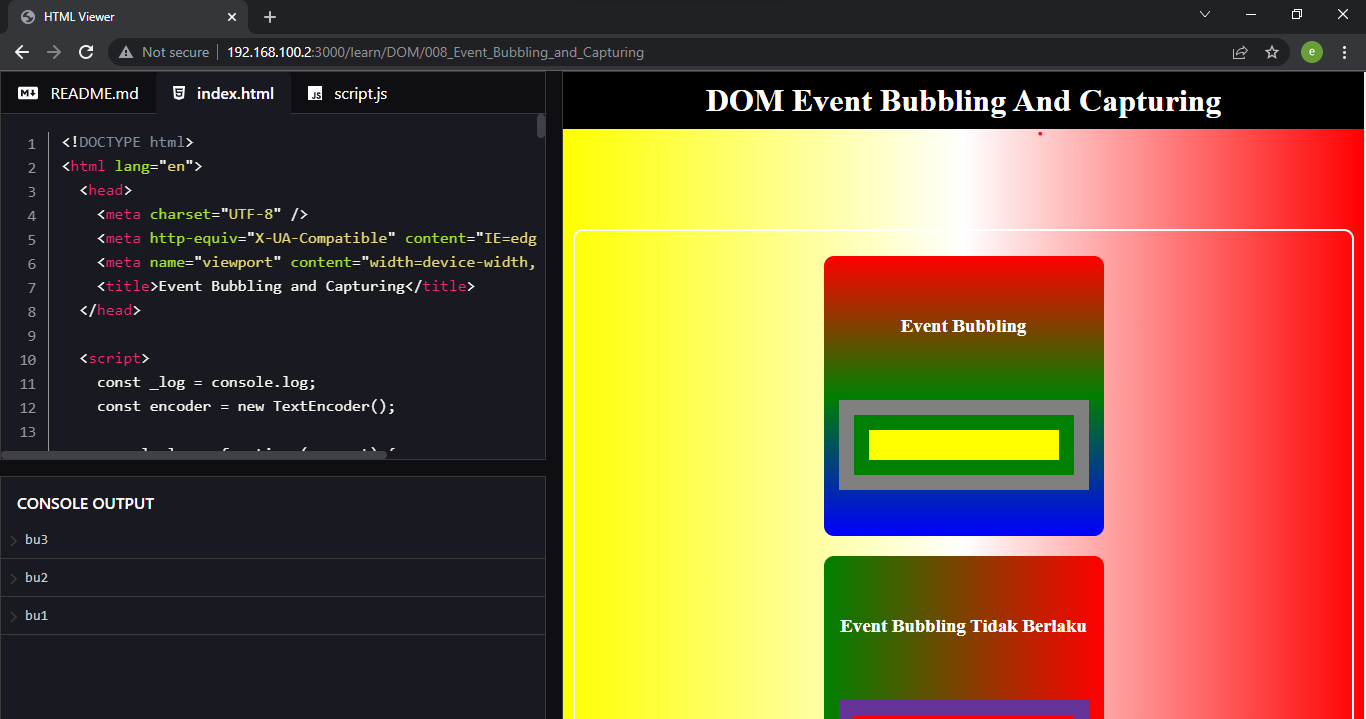
Task: Click the const encoder code line
Action: click(x=246, y=406)
